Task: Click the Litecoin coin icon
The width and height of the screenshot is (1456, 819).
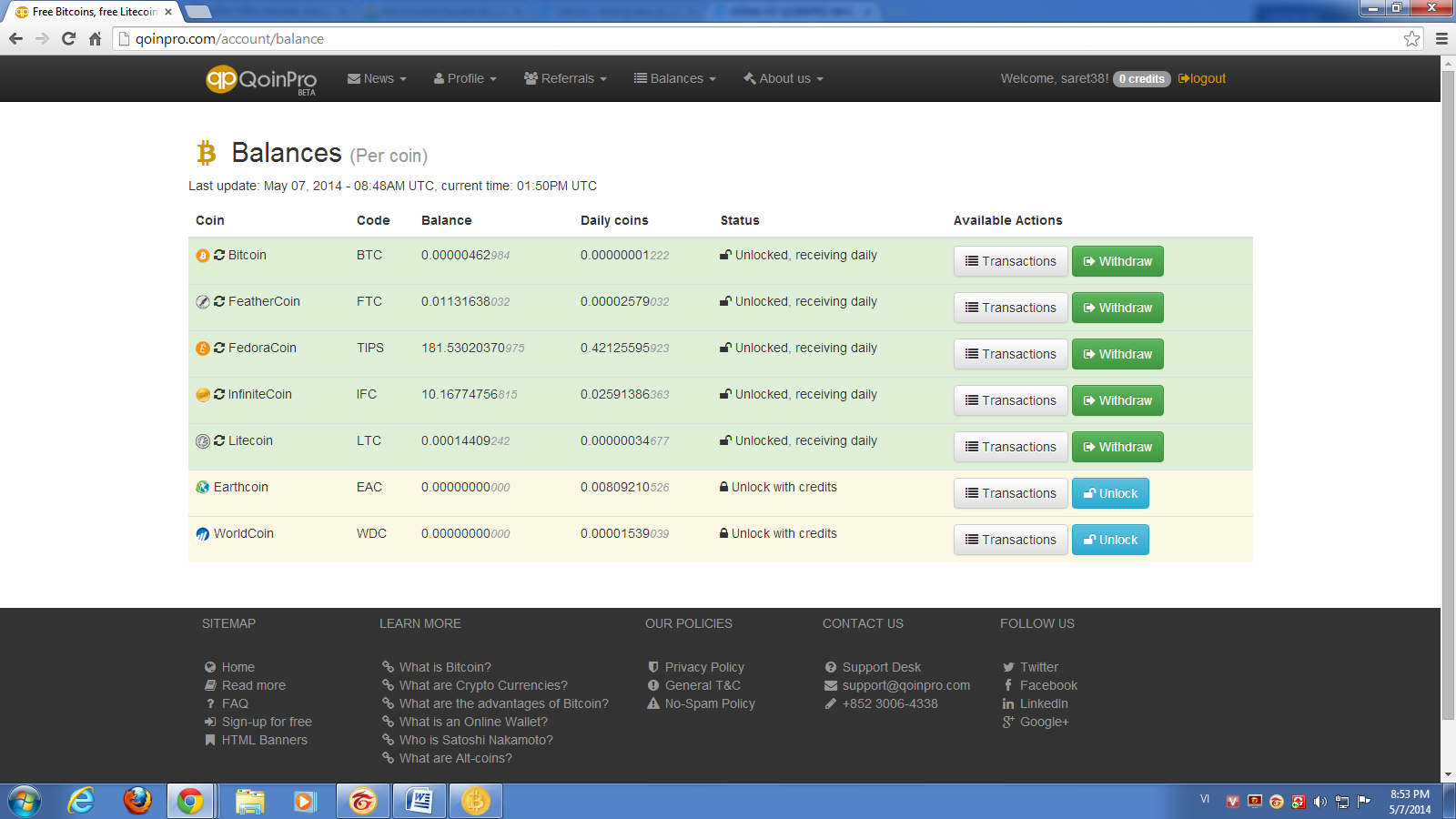Action: click(x=203, y=441)
